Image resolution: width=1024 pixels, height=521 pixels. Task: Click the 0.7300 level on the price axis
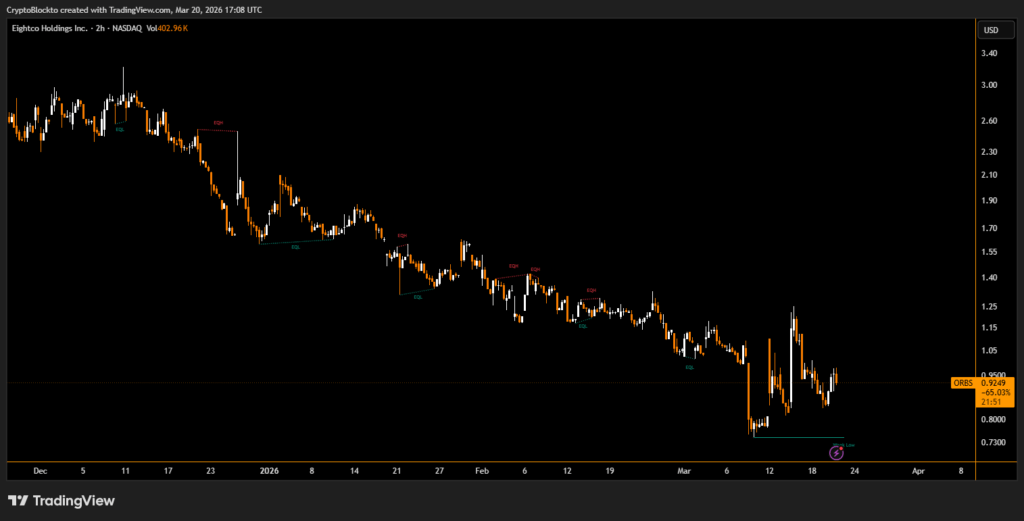point(992,442)
